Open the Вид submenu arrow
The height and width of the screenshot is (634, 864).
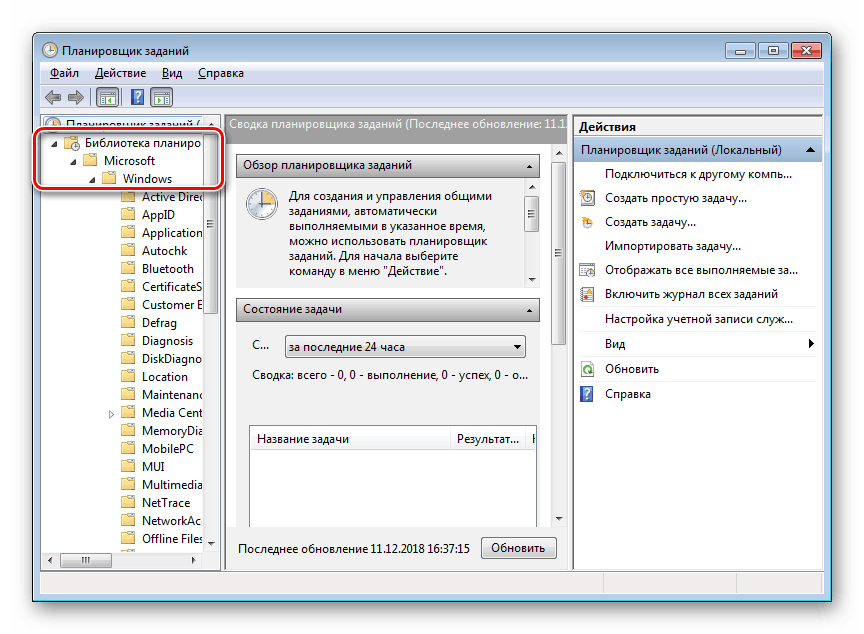click(x=811, y=344)
